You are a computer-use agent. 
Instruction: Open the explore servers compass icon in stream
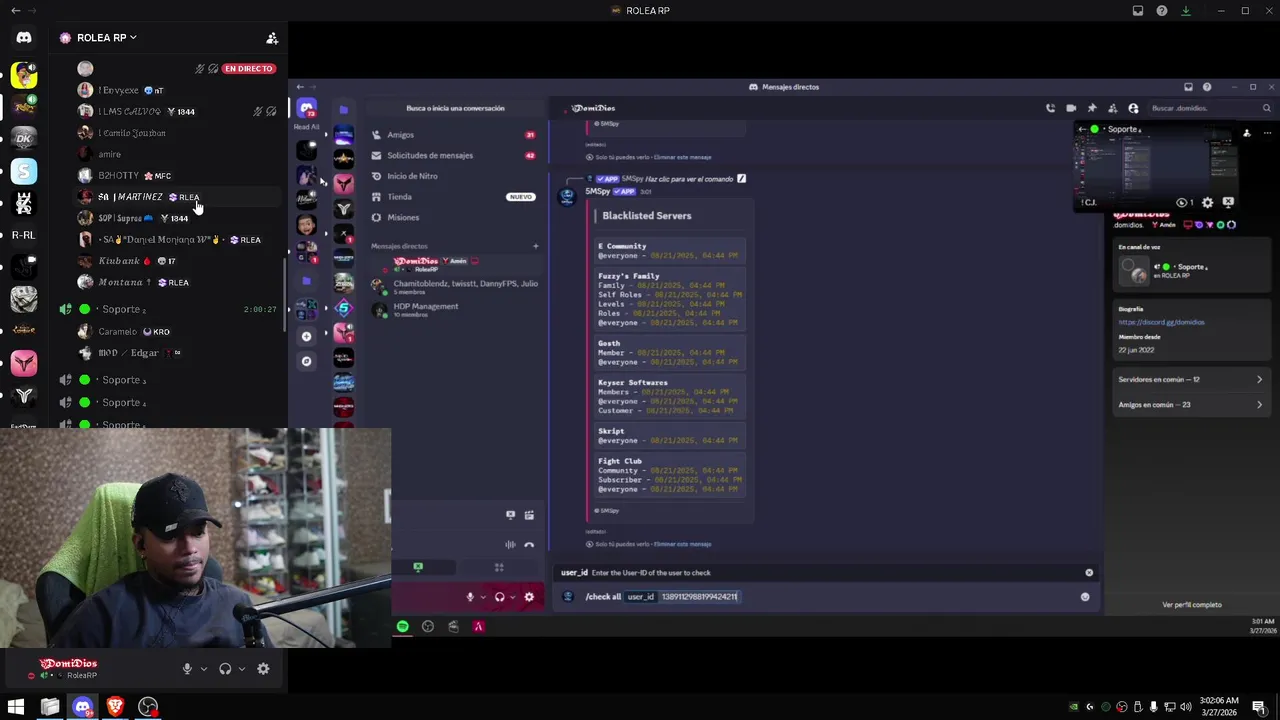(307, 361)
